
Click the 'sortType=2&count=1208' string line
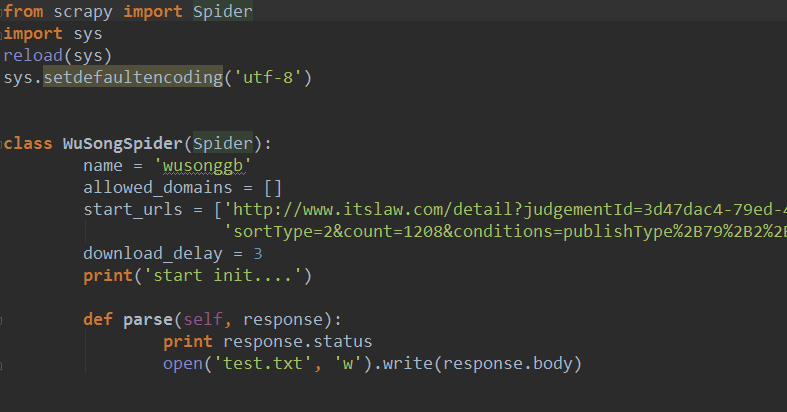(505, 231)
